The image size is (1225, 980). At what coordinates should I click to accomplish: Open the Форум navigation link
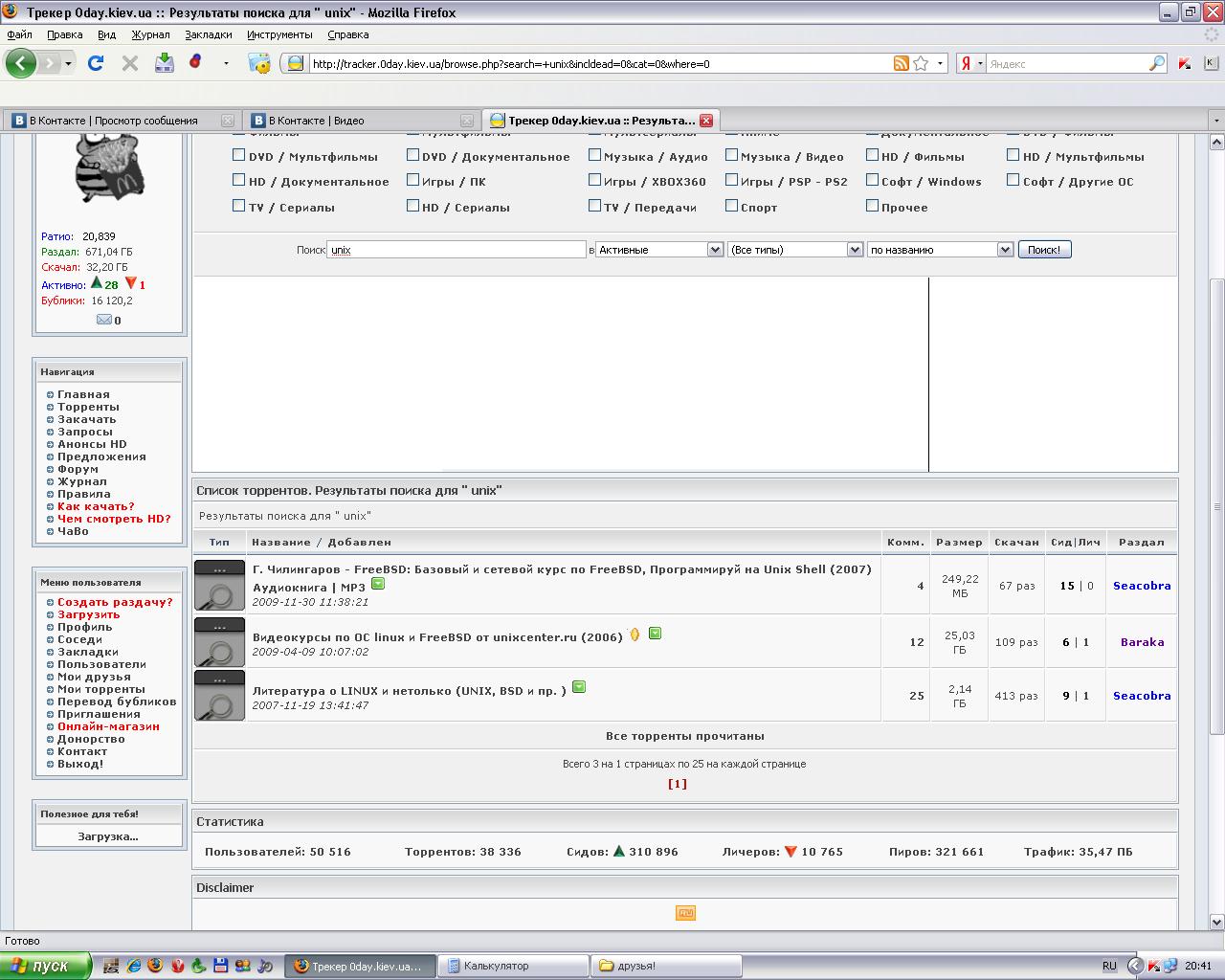pyautogui.click(x=78, y=469)
